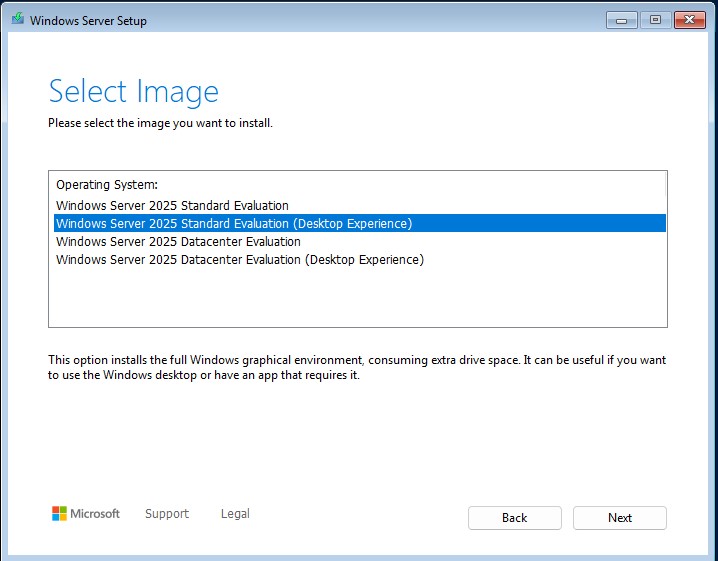
Task: Click the four-color Microsoft logo squares
Action: pyautogui.click(x=59, y=514)
